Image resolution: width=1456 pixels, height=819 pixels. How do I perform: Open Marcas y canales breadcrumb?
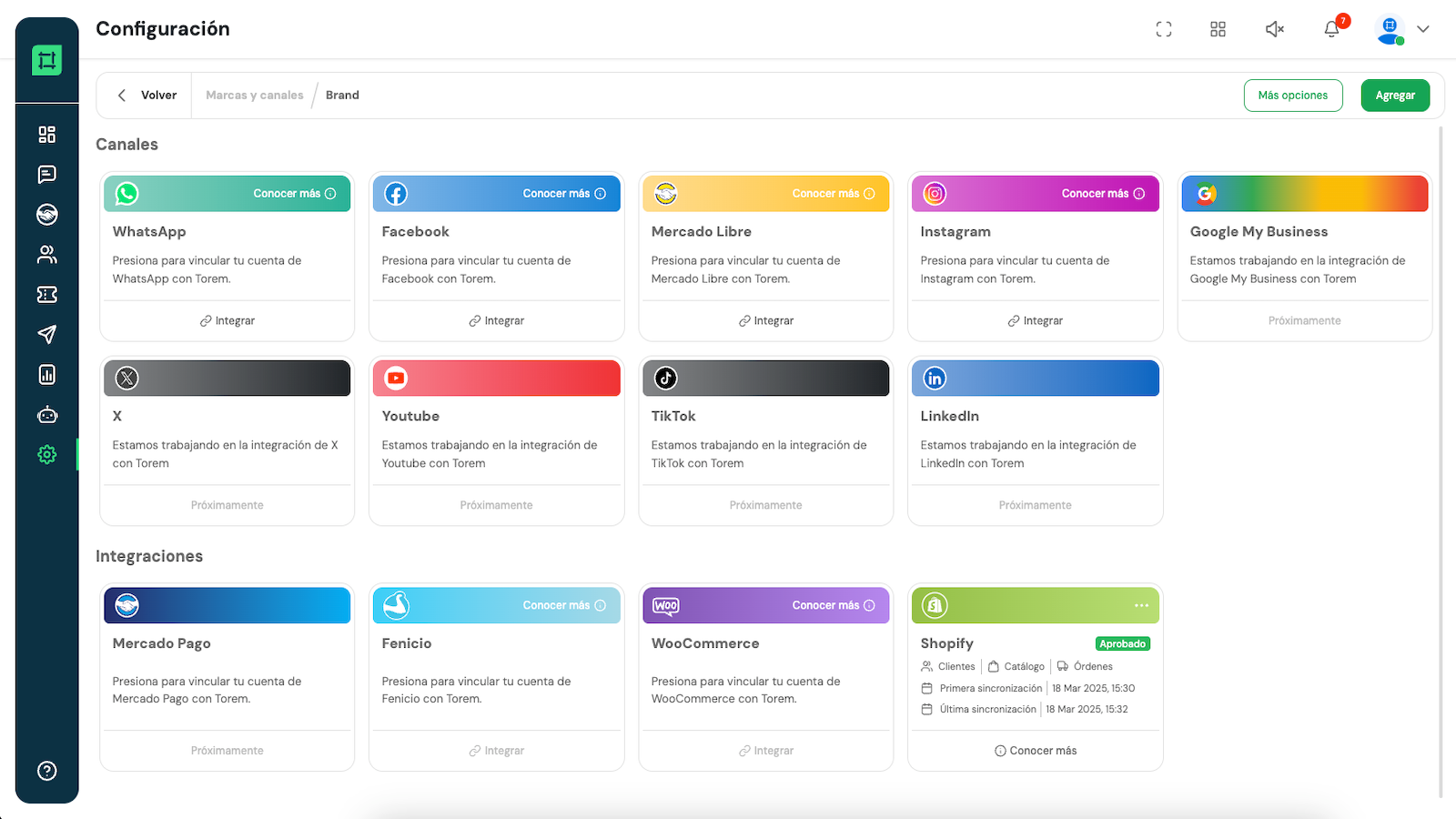click(x=255, y=96)
